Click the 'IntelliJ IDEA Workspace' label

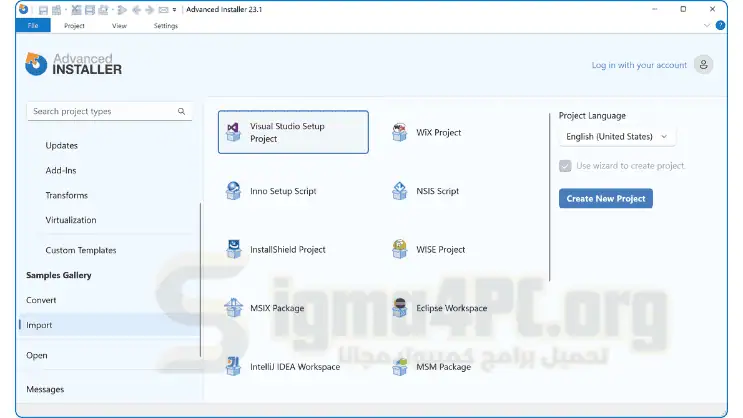coord(295,366)
